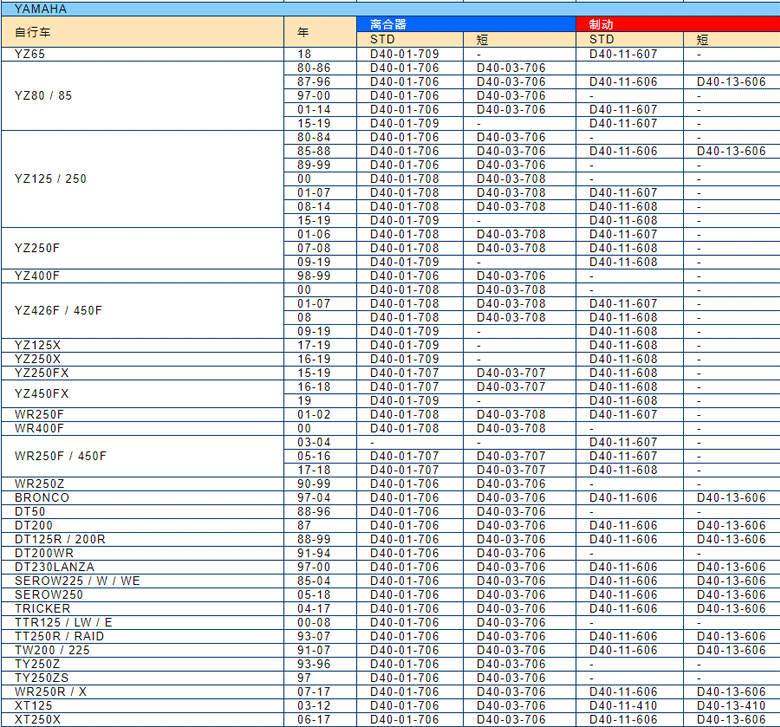
Task: Click the 85-88 year cell
Action: tap(320, 151)
